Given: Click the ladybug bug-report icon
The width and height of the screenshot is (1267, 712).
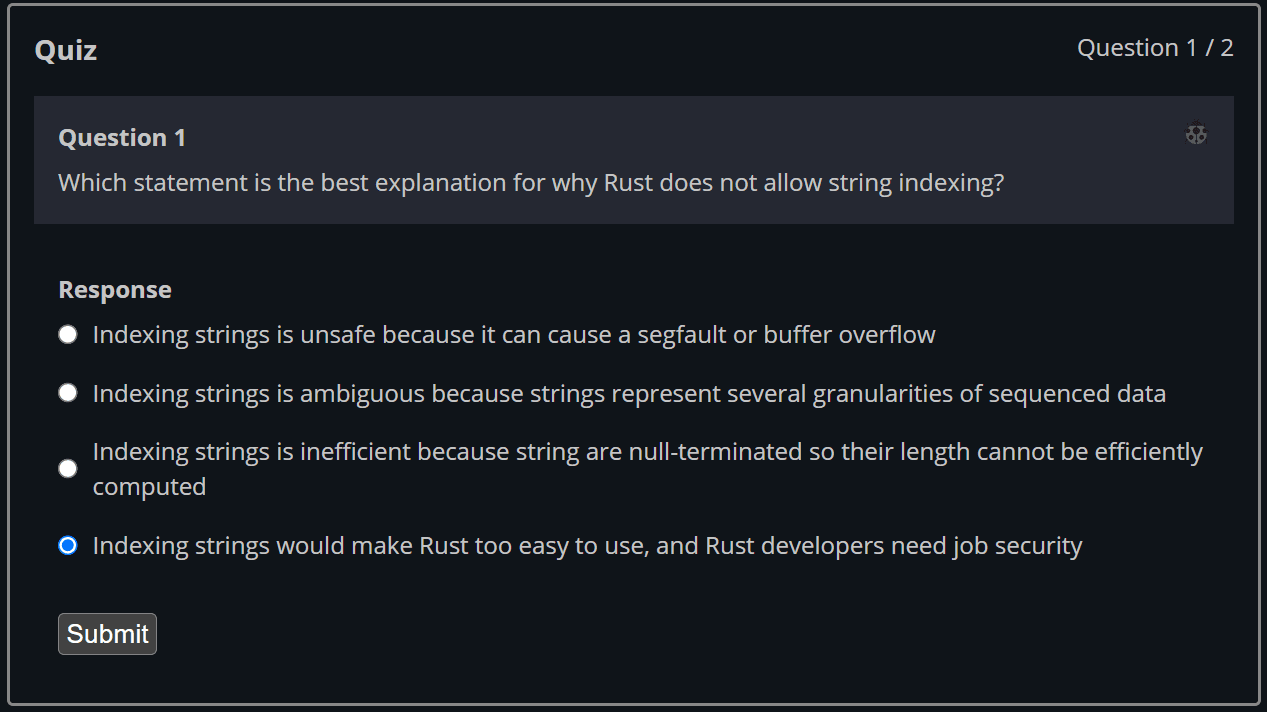Looking at the screenshot, I should point(1196,133).
